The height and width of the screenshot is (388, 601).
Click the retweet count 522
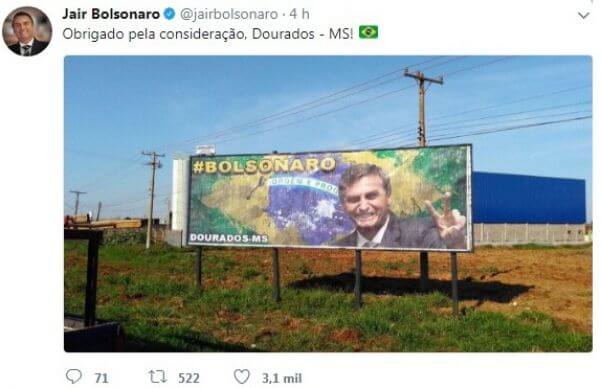pos(189,378)
